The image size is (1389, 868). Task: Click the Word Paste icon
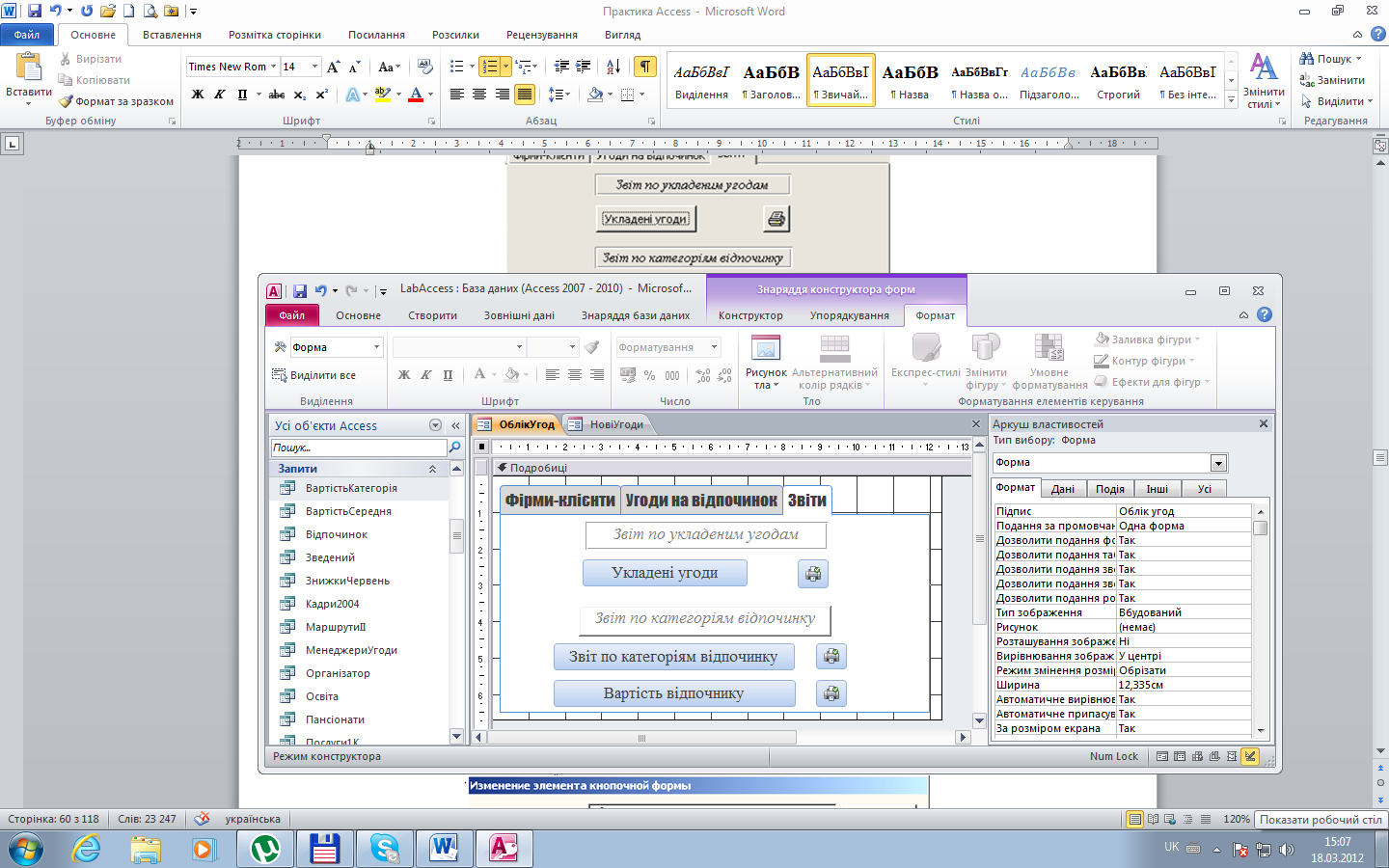28,68
